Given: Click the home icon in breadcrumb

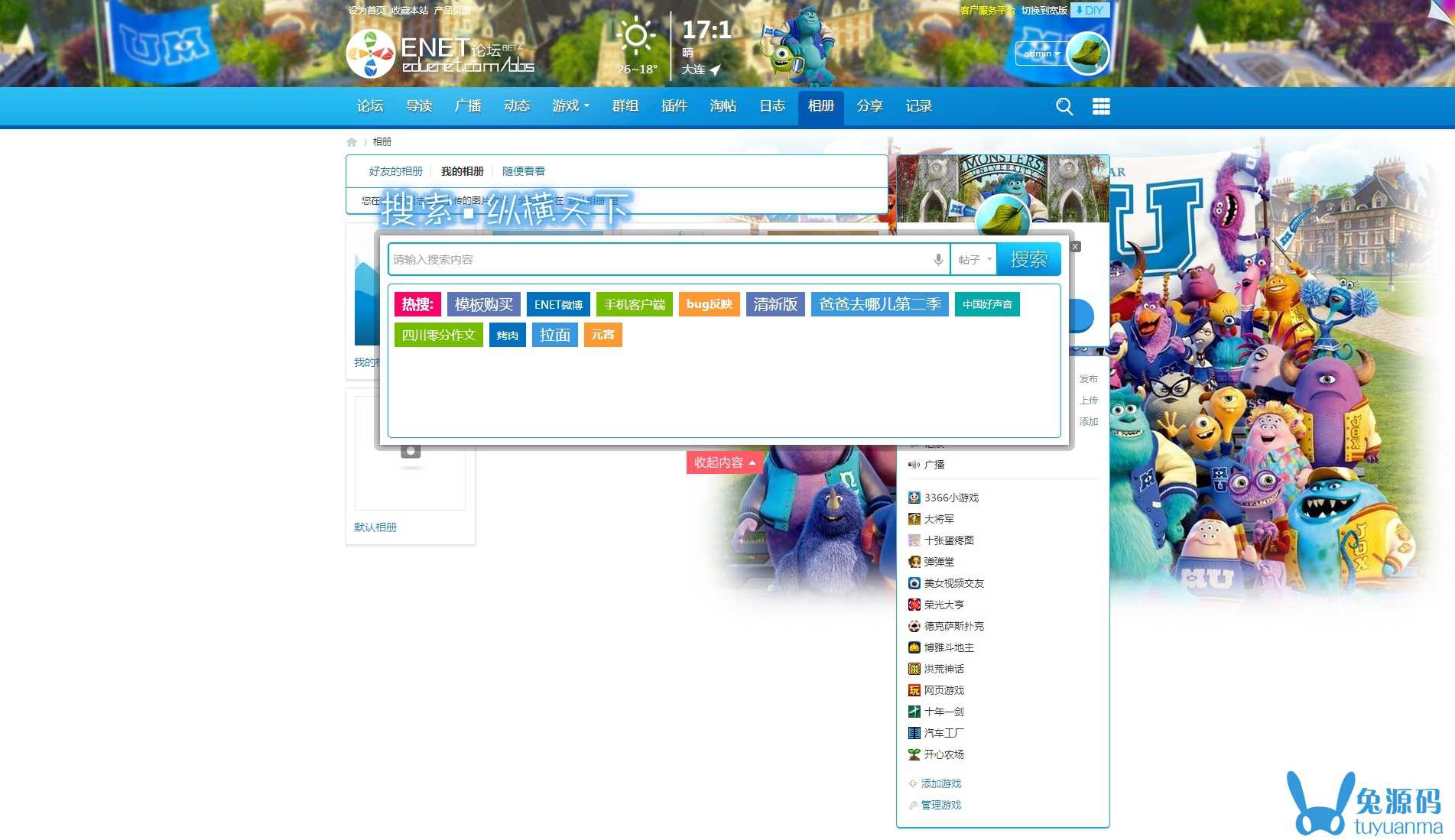Looking at the screenshot, I should click(352, 142).
